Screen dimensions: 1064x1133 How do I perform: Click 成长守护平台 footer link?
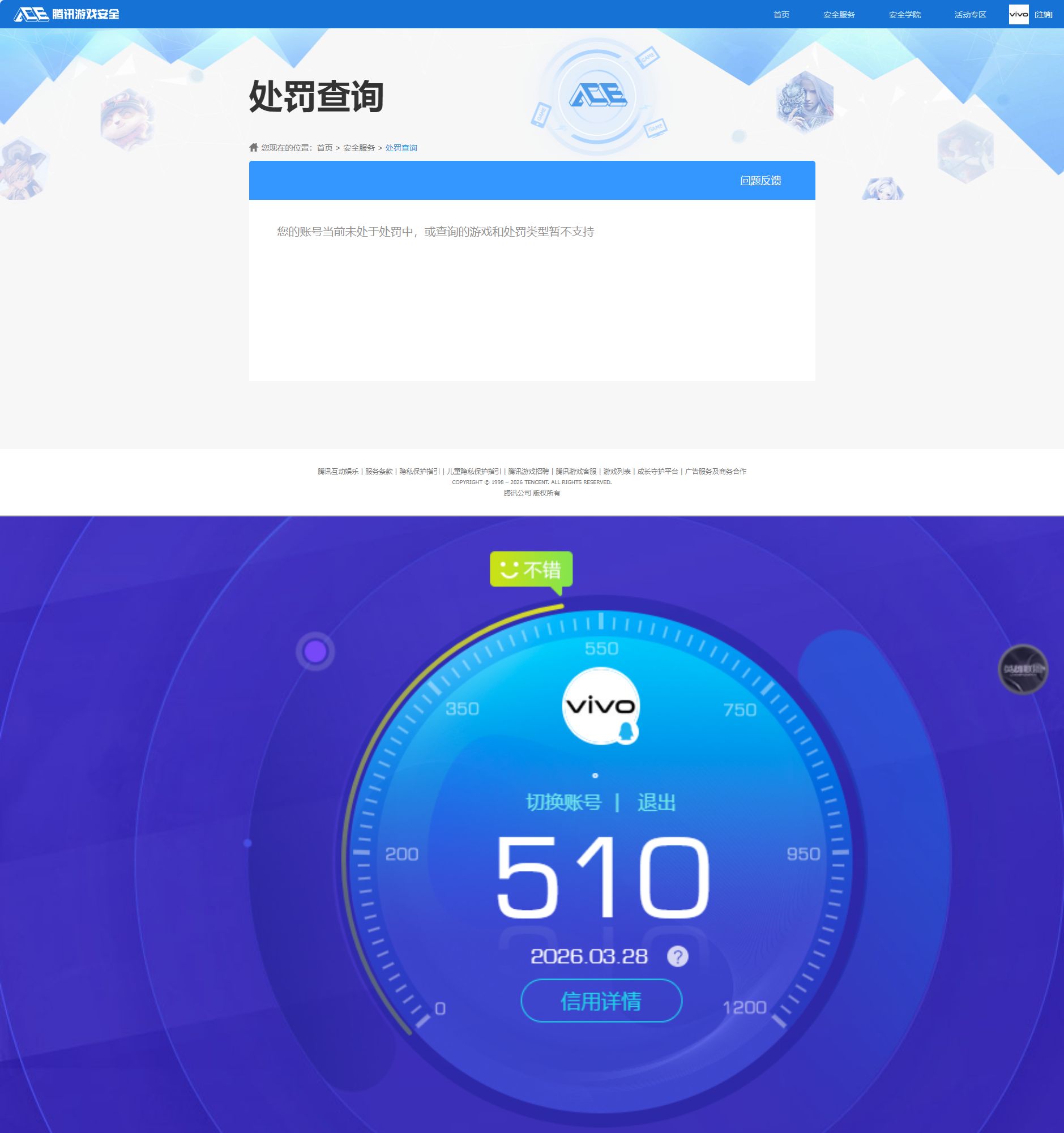[658, 471]
